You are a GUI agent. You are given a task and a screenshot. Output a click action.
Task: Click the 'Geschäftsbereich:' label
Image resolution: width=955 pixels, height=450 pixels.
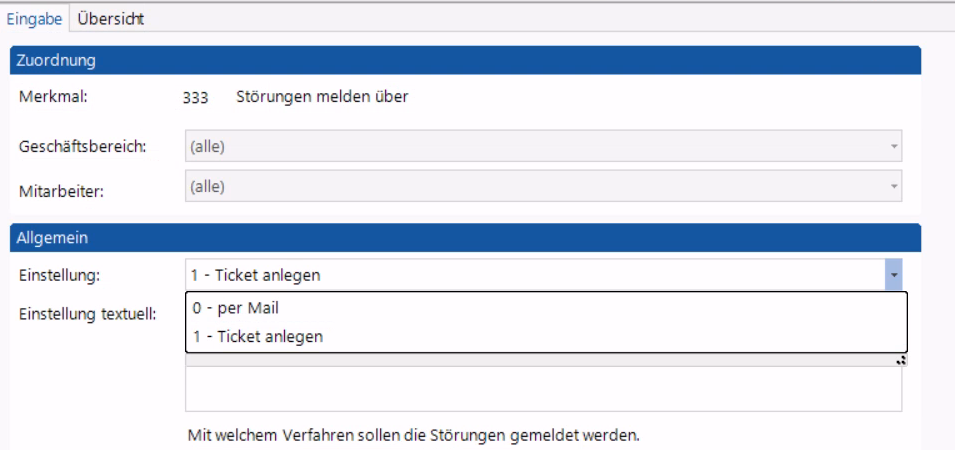pos(82,147)
